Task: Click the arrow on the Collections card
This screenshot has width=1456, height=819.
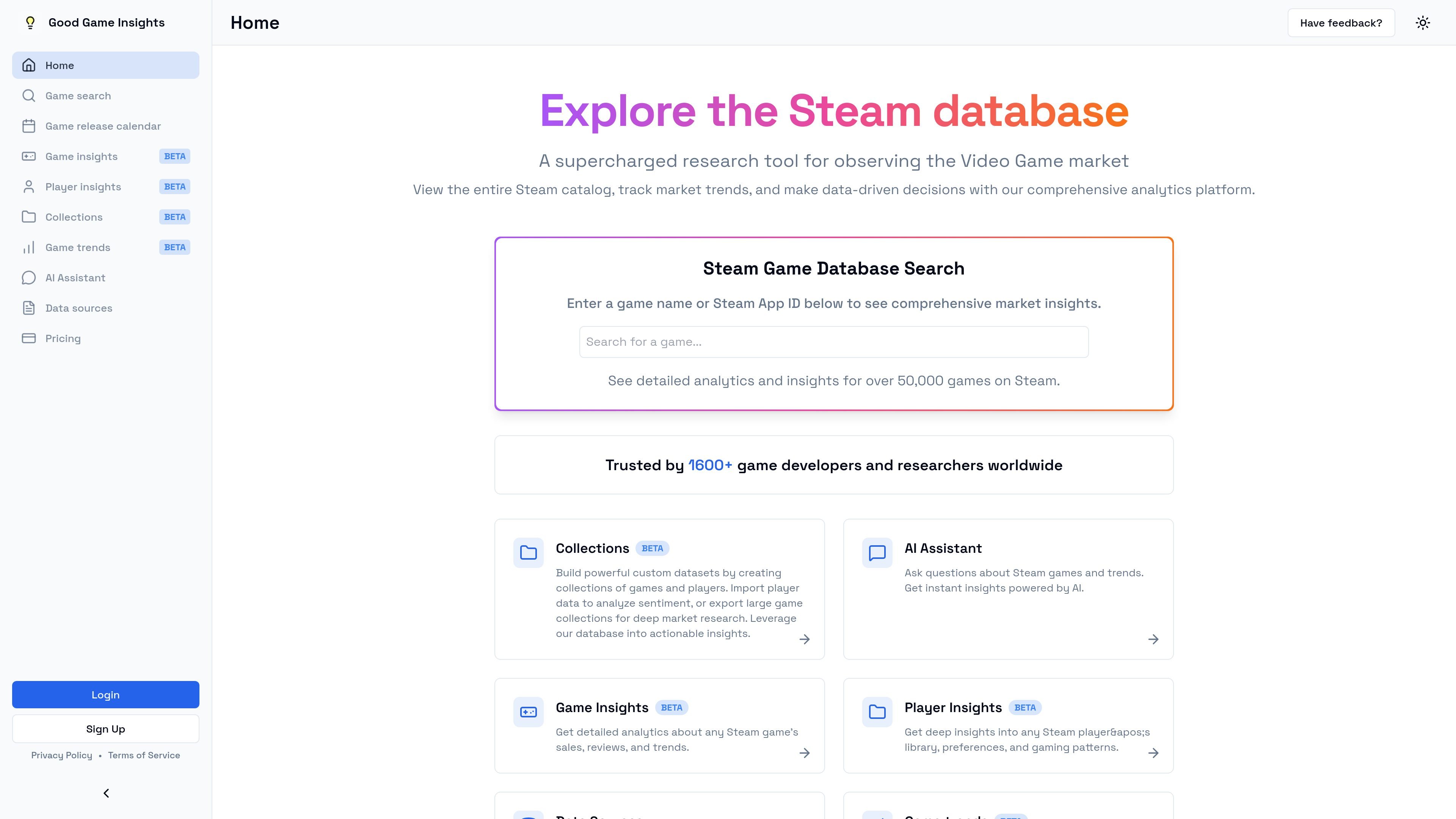Action: point(805,639)
